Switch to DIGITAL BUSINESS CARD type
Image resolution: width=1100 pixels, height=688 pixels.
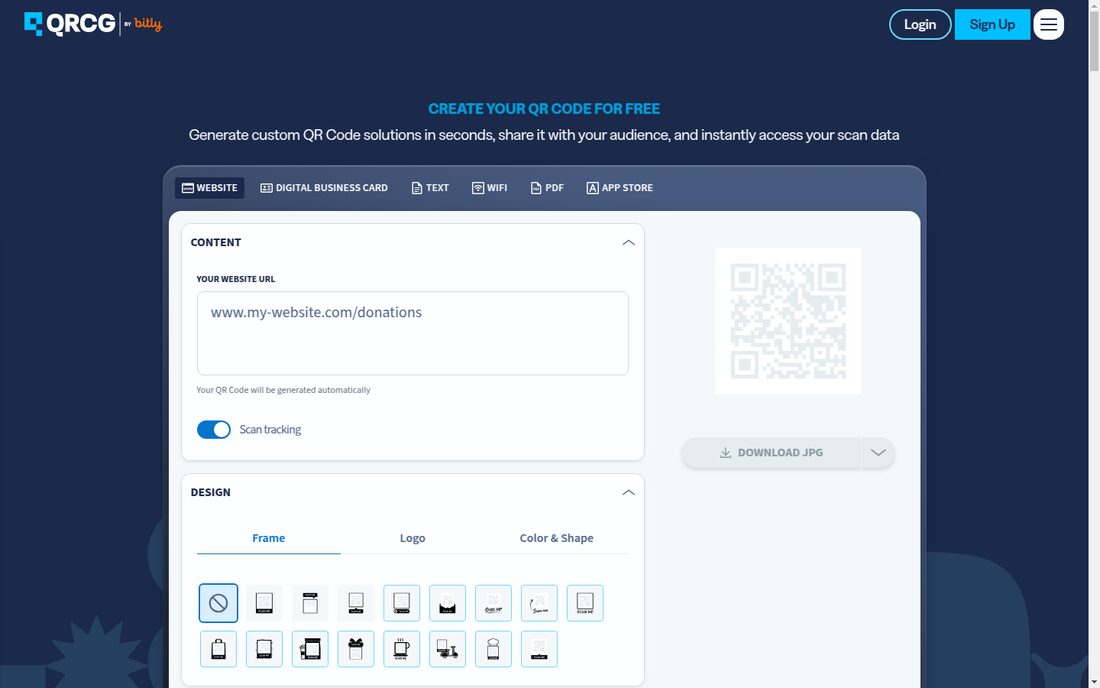(324, 188)
